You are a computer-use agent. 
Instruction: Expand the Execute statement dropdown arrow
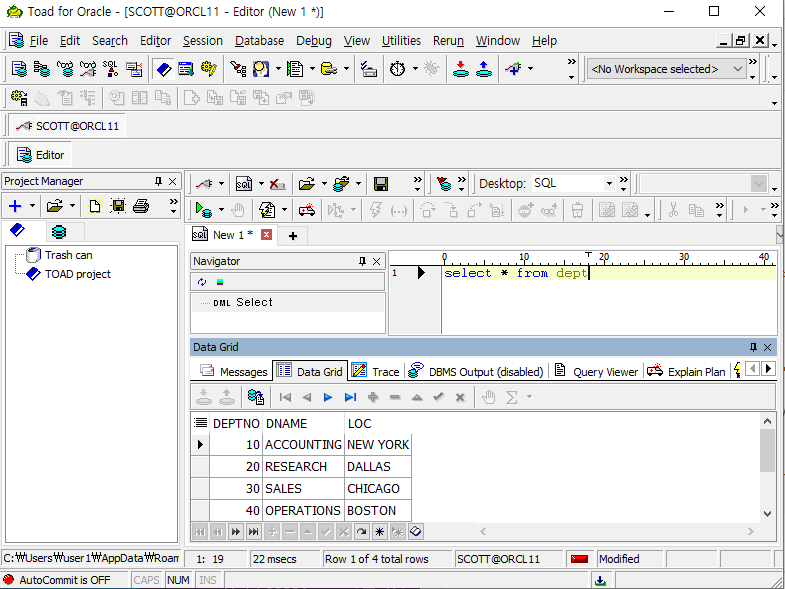tap(221, 210)
